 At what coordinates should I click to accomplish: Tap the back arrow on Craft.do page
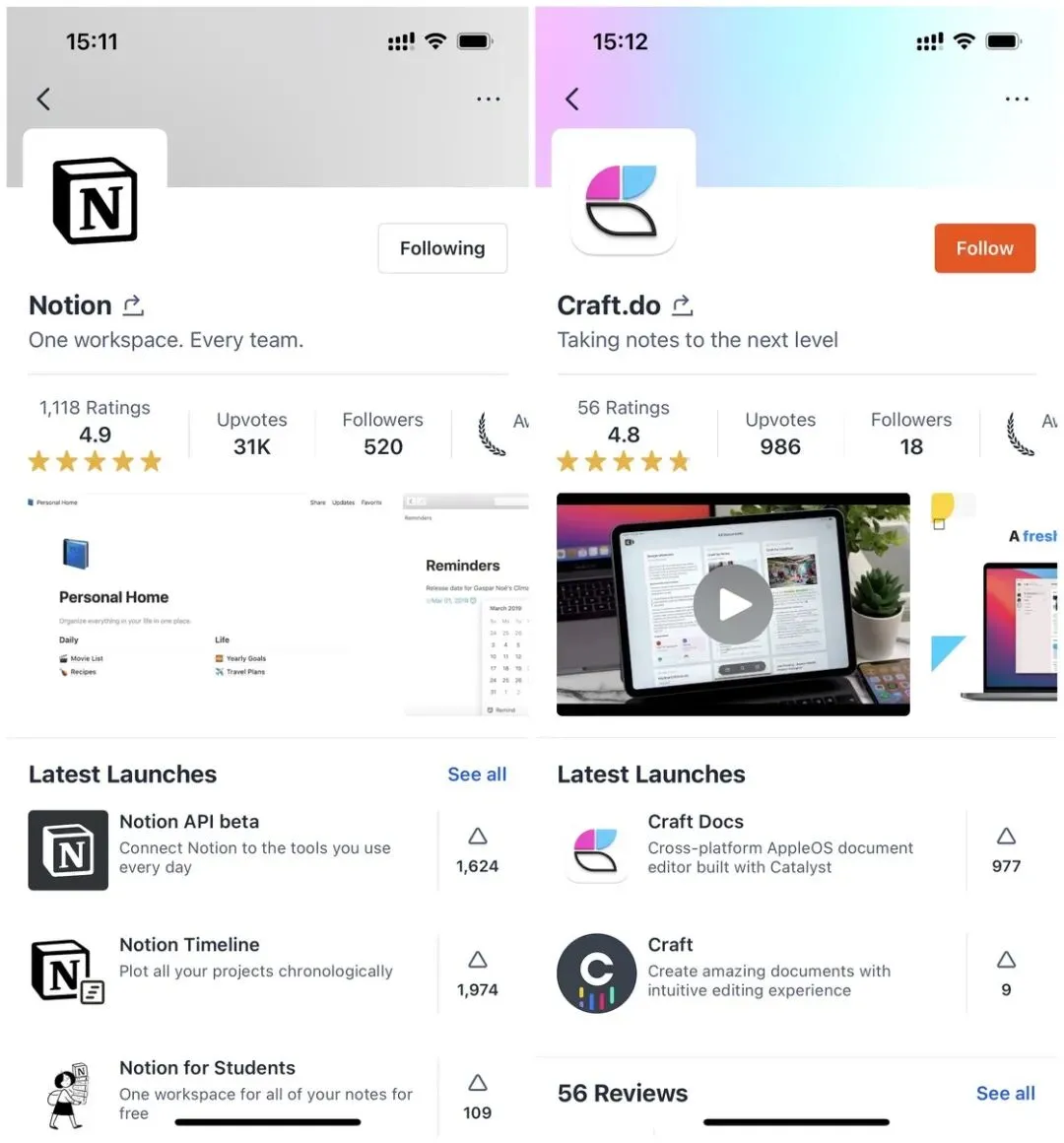572,99
